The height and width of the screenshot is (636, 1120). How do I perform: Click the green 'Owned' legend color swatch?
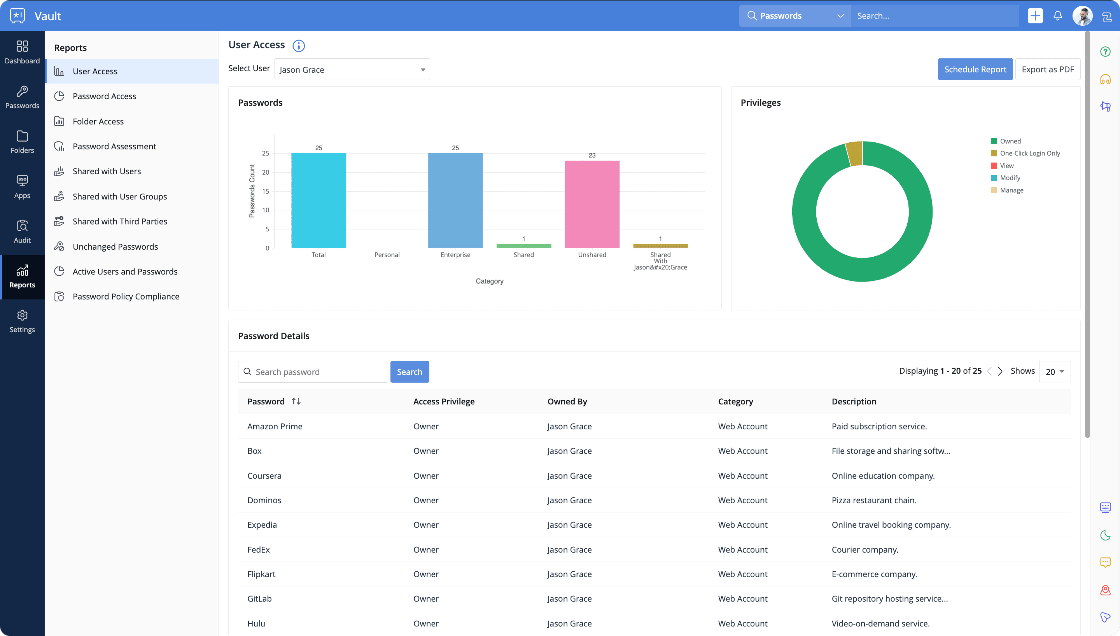(x=993, y=141)
